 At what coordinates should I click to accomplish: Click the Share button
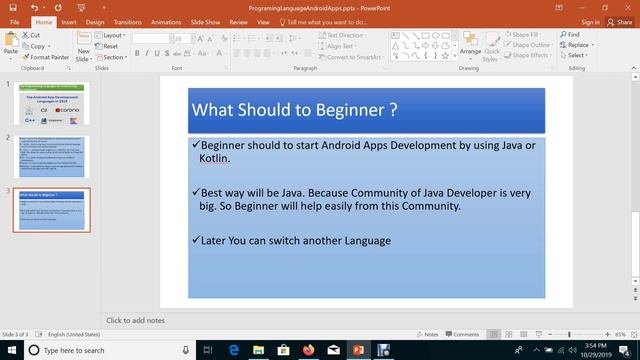619,22
